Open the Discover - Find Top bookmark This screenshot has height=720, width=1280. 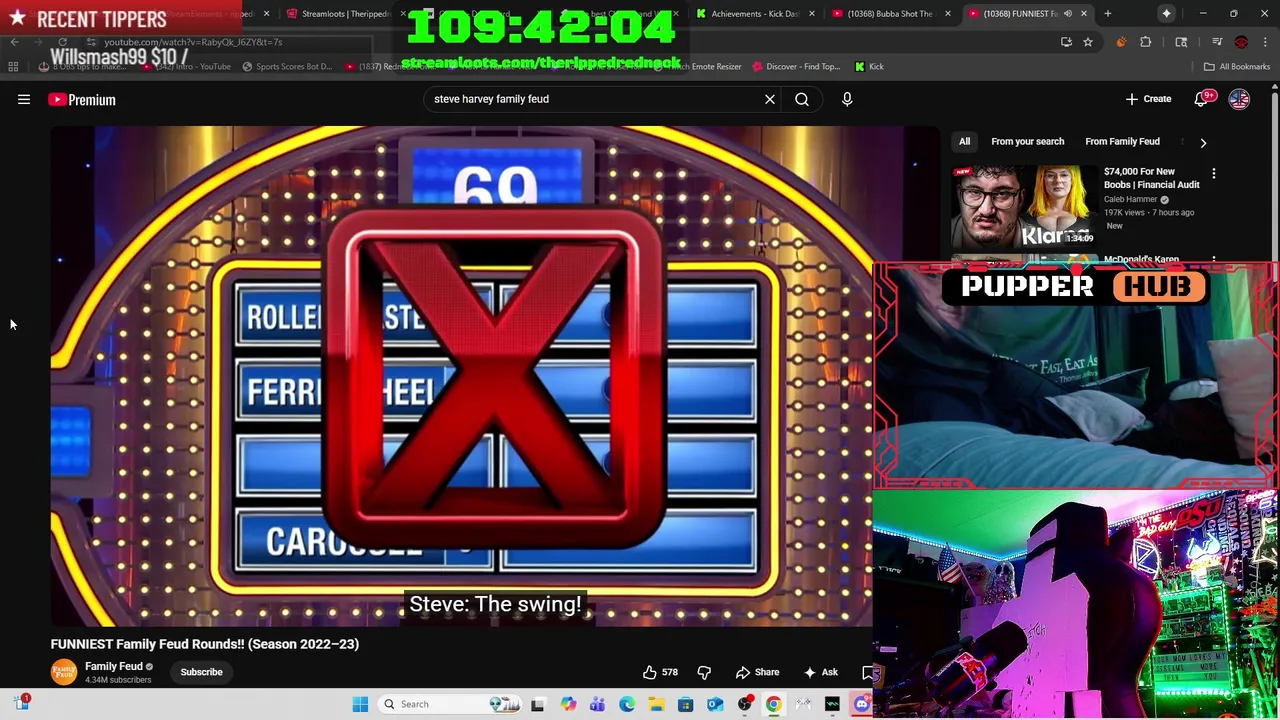coord(796,66)
